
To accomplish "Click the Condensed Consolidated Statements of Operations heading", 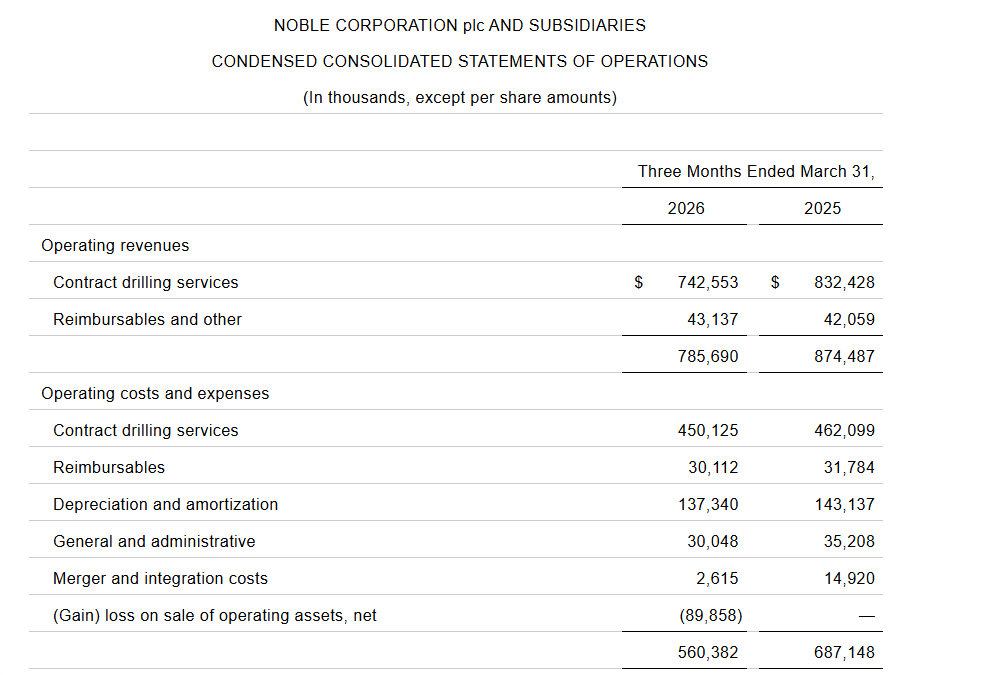I will 459,61.
